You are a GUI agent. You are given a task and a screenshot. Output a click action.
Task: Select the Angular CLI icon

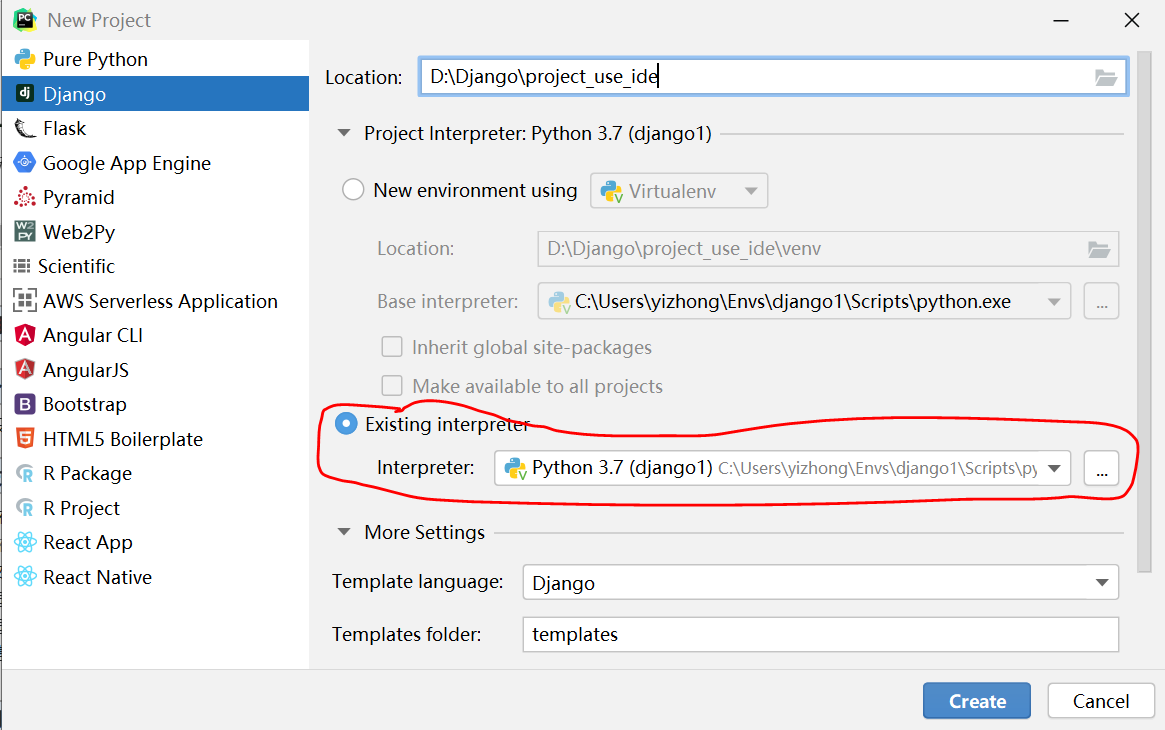pyautogui.click(x=25, y=335)
